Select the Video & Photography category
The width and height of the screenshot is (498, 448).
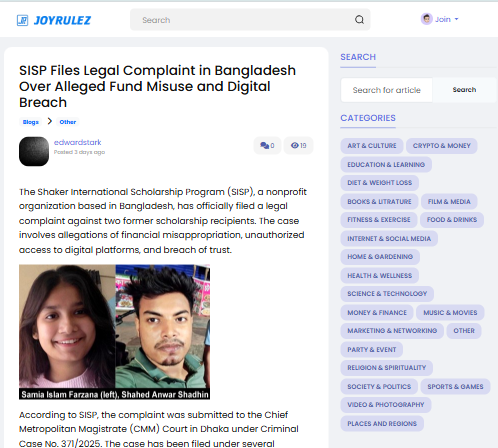click(386, 405)
